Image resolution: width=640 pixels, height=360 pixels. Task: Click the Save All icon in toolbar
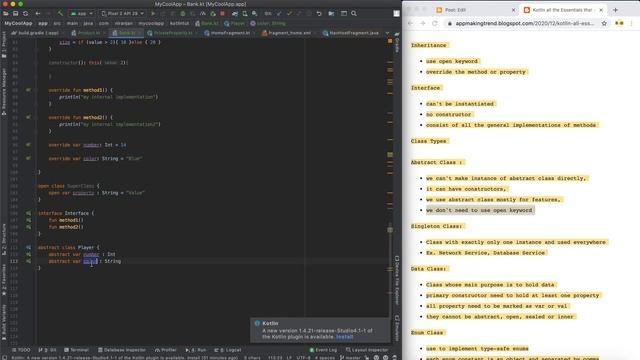16,13
